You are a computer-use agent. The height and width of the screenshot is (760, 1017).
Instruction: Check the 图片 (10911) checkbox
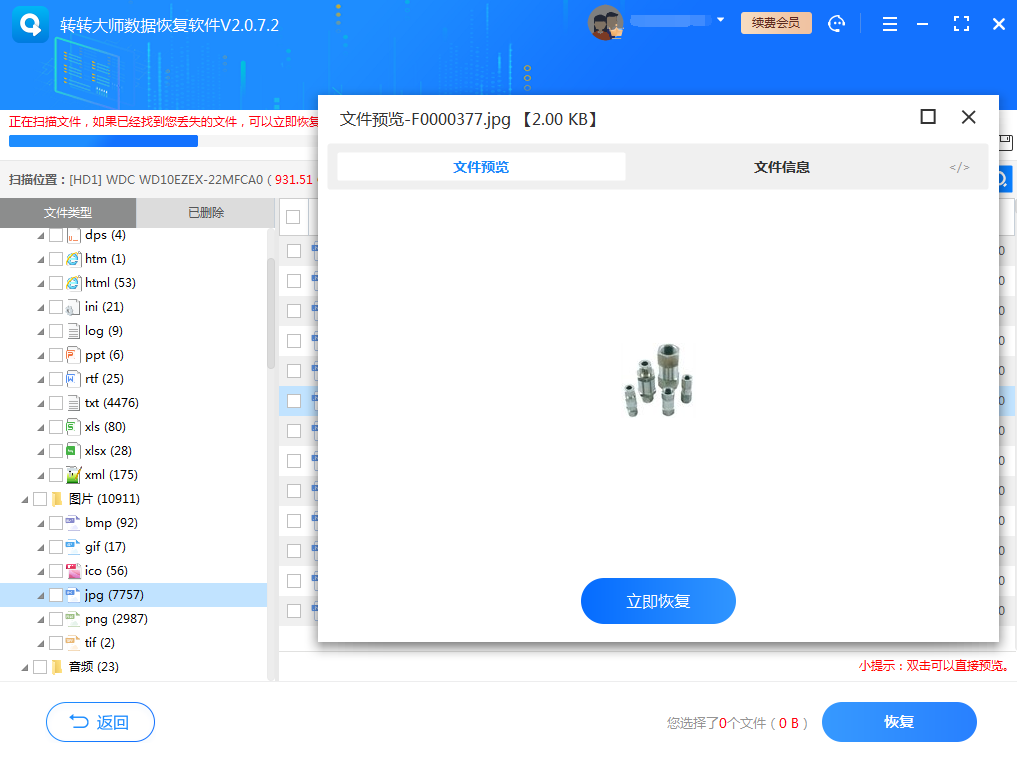coord(41,498)
